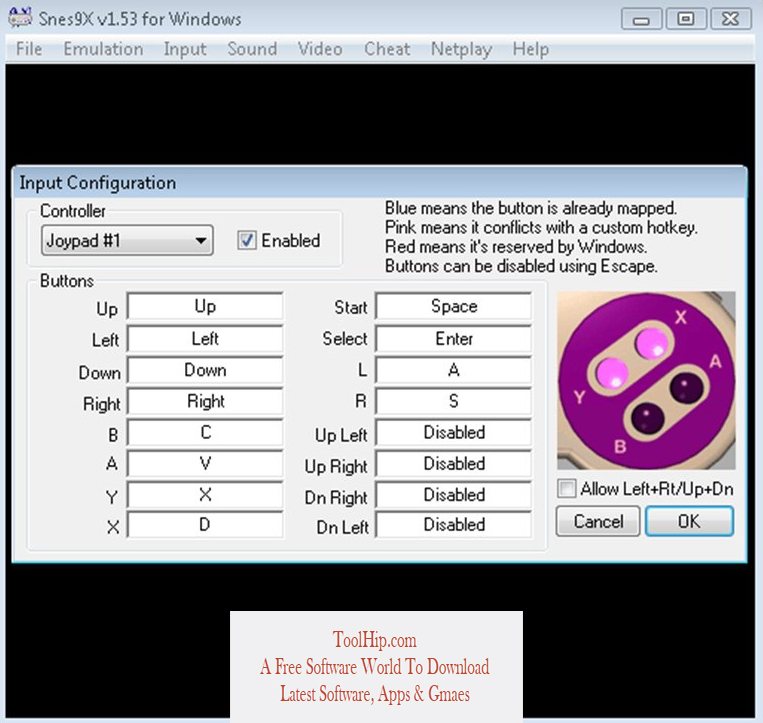This screenshot has height=723, width=763.
Task: Click the L shoulder field showing A
Action: 454,370
